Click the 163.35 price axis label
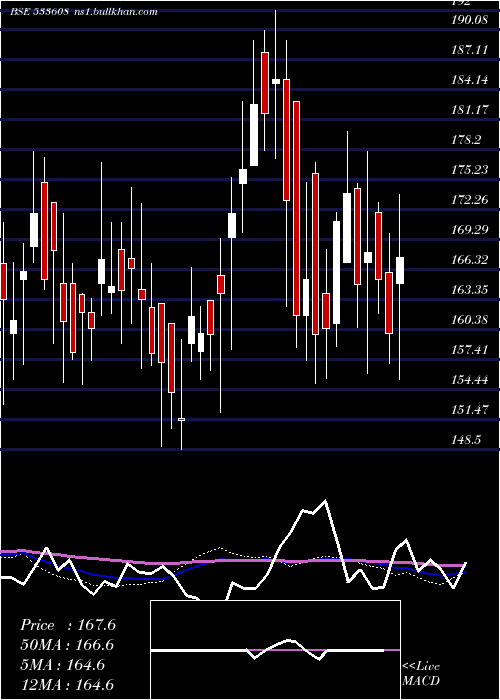Image resolution: width=500 pixels, height=700 pixels. coord(470,290)
